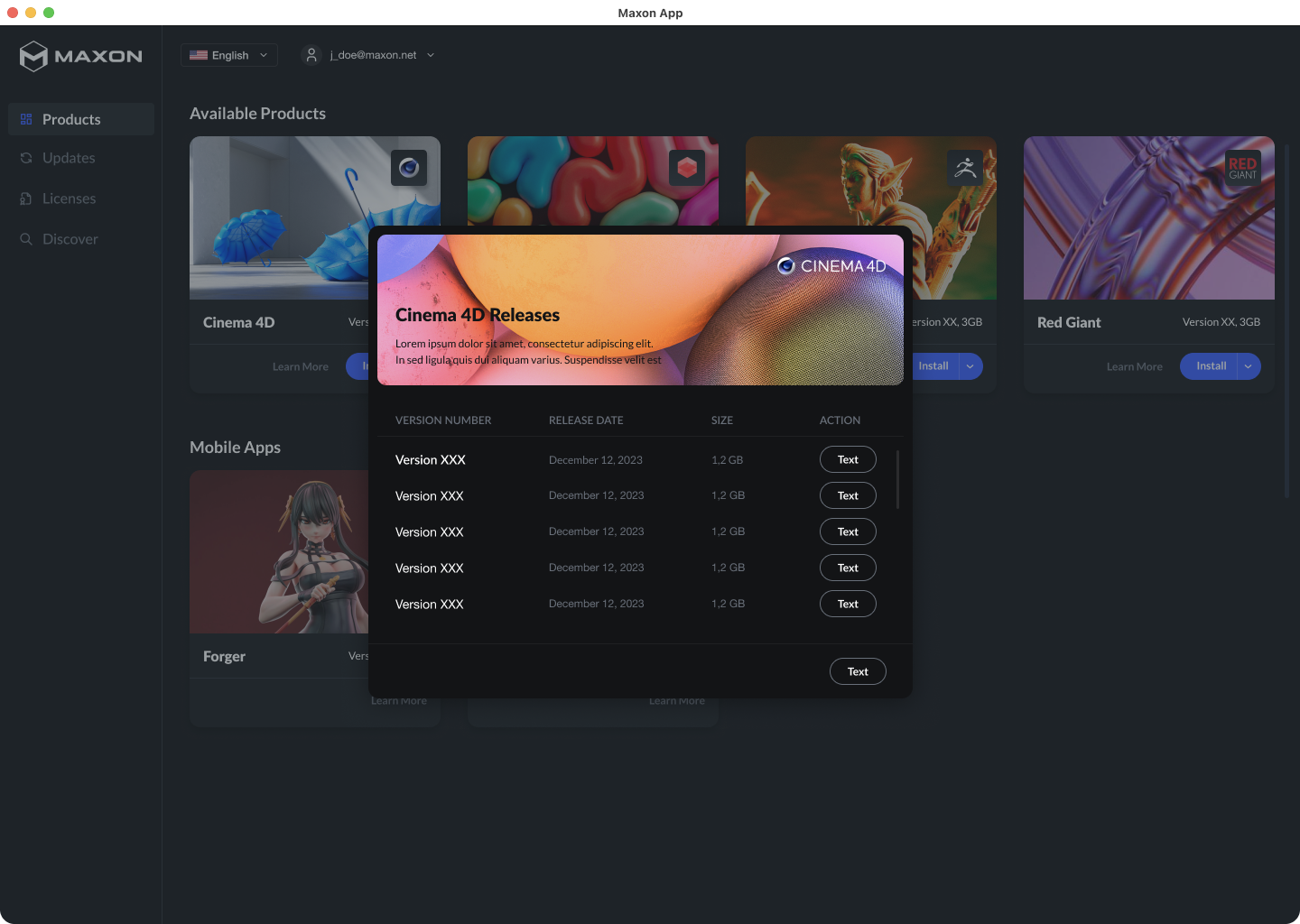Click the Licenses lock icon in sidebar
The image size is (1300, 924).
(26, 199)
